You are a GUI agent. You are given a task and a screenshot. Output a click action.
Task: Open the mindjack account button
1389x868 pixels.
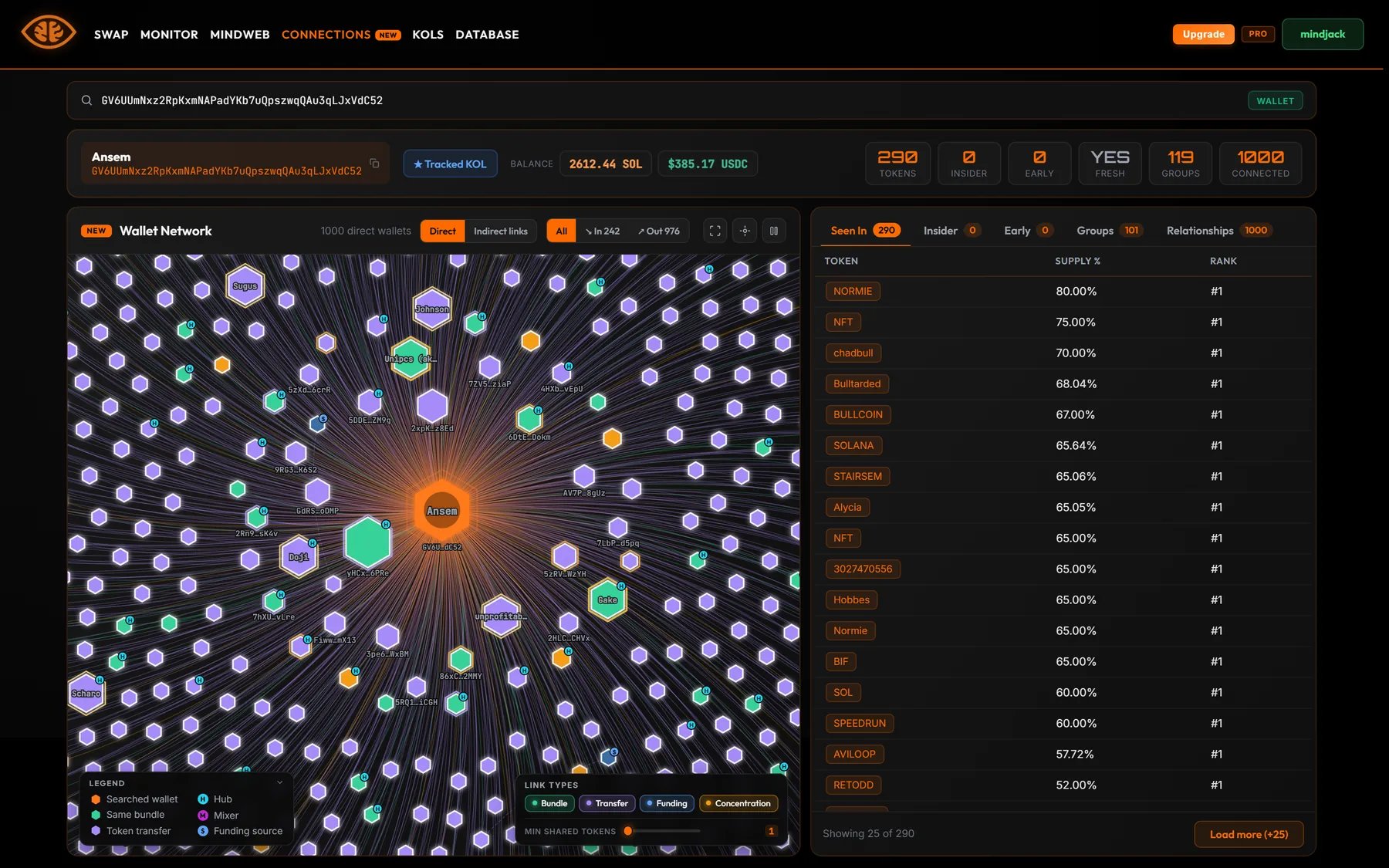(x=1322, y=34)
